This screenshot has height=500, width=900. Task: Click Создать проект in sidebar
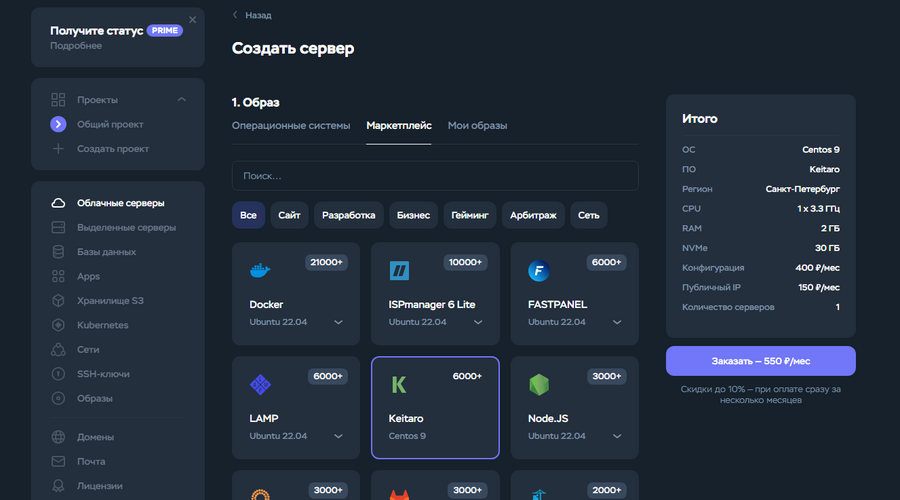(x=113, y=149)
